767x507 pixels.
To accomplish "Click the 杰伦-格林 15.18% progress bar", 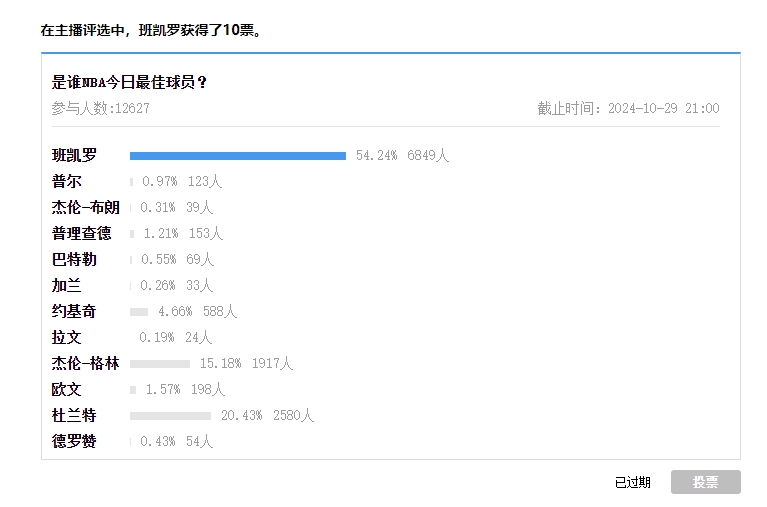I will (160, 364).
